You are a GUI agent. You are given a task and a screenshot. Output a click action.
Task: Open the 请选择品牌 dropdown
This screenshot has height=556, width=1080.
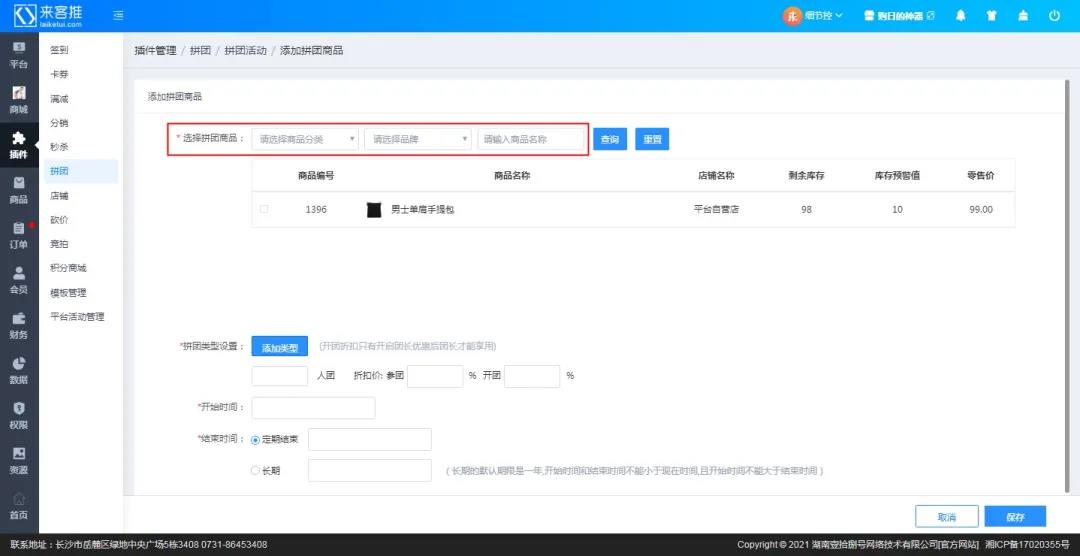pyautogui.click(x=418, y=139)
